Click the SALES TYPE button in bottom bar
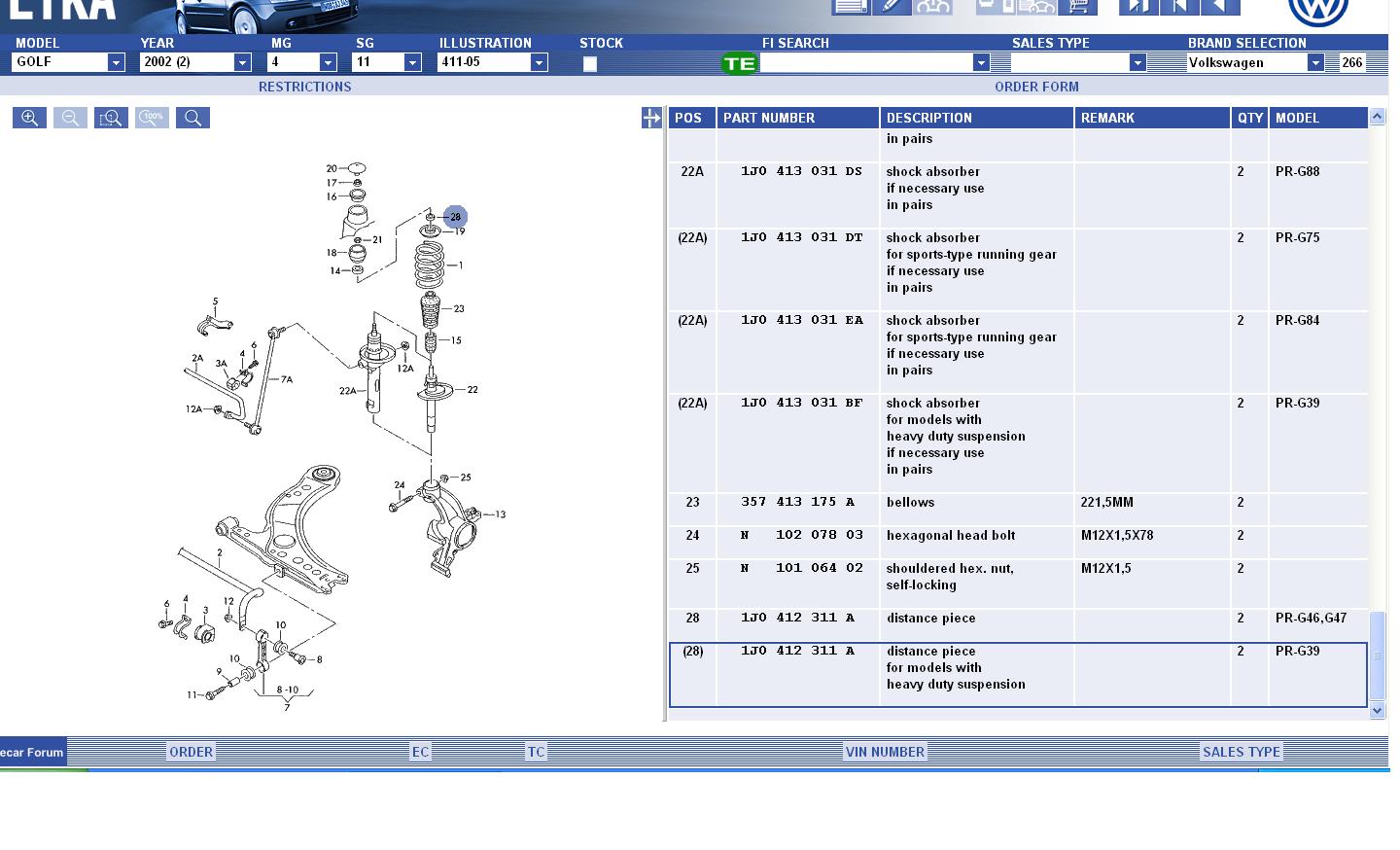The height and width of the screenshot is (850, 1400). 1242,752
